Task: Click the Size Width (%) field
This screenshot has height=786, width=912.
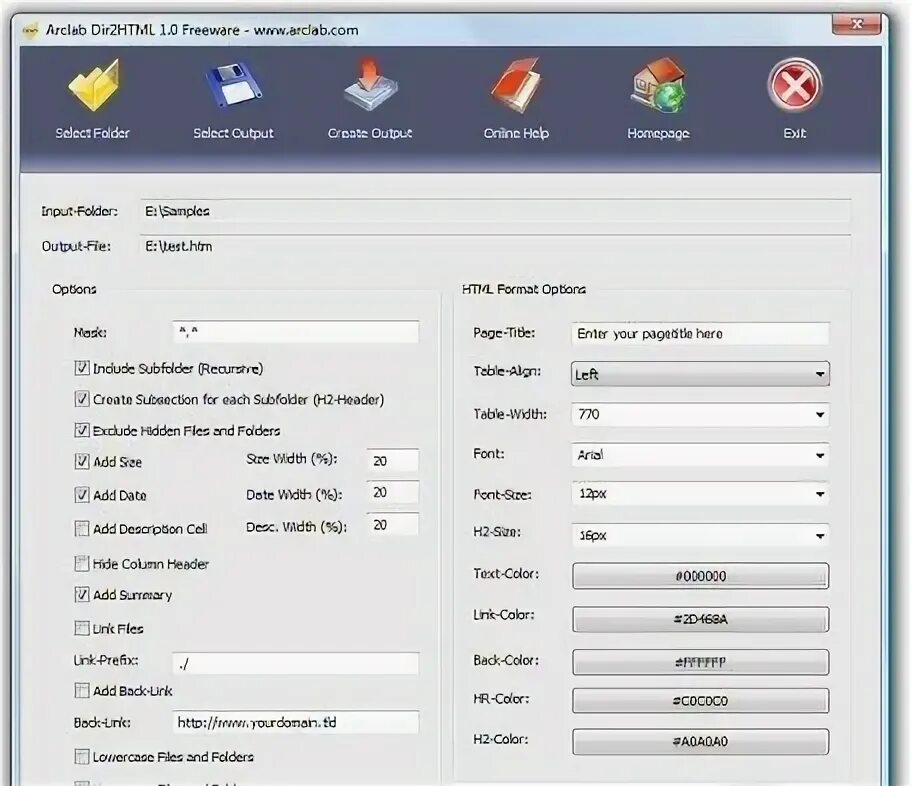Action: (x=393, y=460)
